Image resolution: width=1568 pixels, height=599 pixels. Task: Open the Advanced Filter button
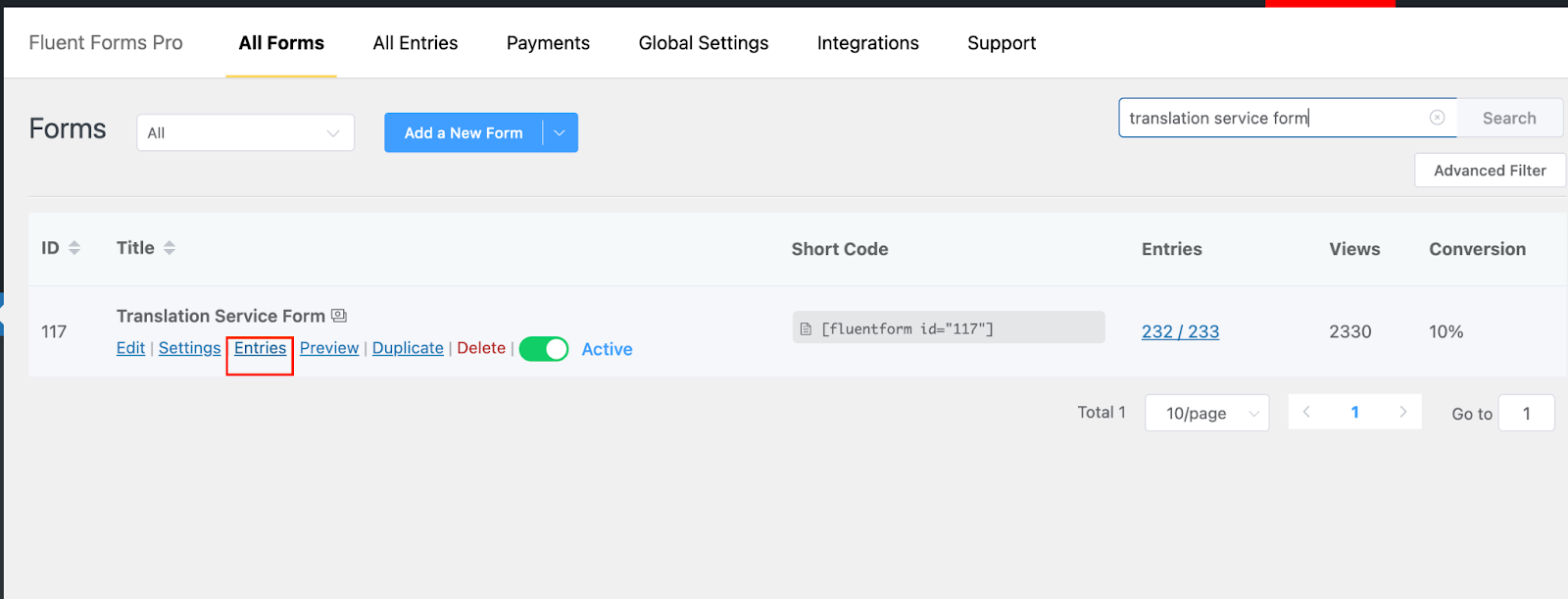[x=1490, y=171]
